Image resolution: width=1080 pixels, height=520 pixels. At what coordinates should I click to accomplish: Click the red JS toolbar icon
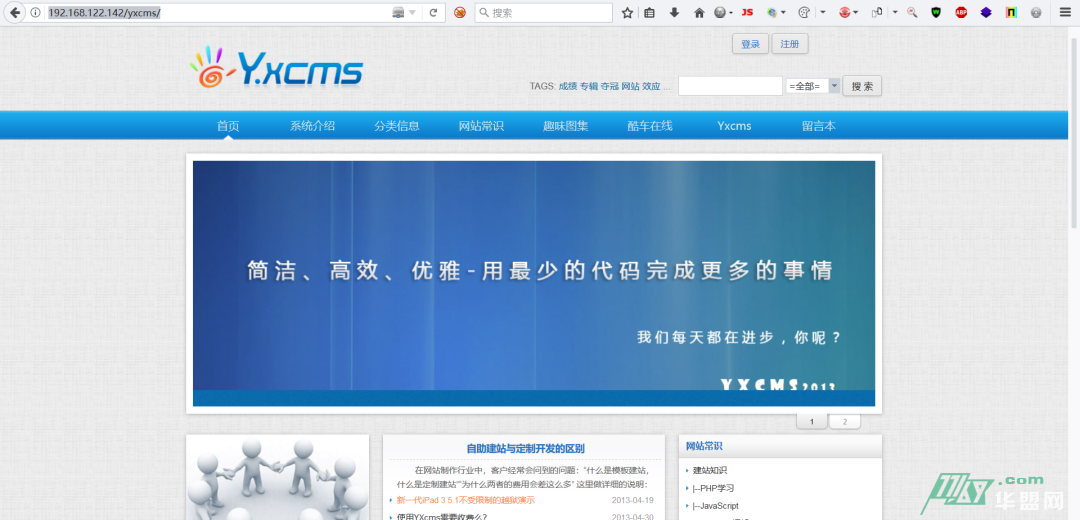pos(747,12)
